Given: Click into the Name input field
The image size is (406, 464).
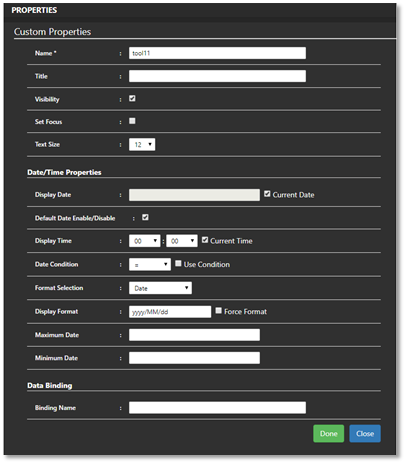Looking at the screenshot, I should (217, 53).
